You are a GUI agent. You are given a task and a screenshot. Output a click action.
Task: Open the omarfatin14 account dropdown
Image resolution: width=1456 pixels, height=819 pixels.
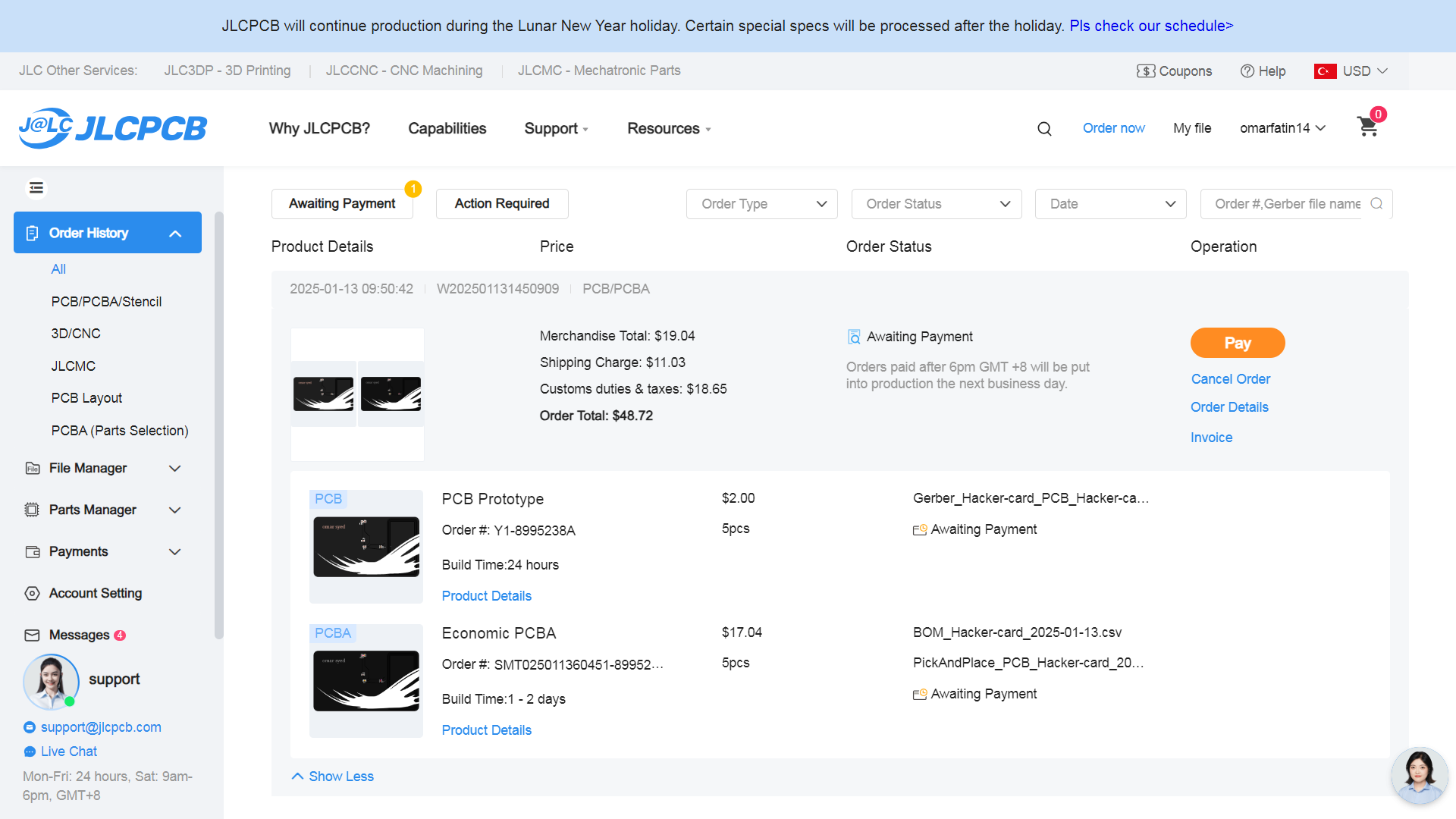[x=1282, y=129]
